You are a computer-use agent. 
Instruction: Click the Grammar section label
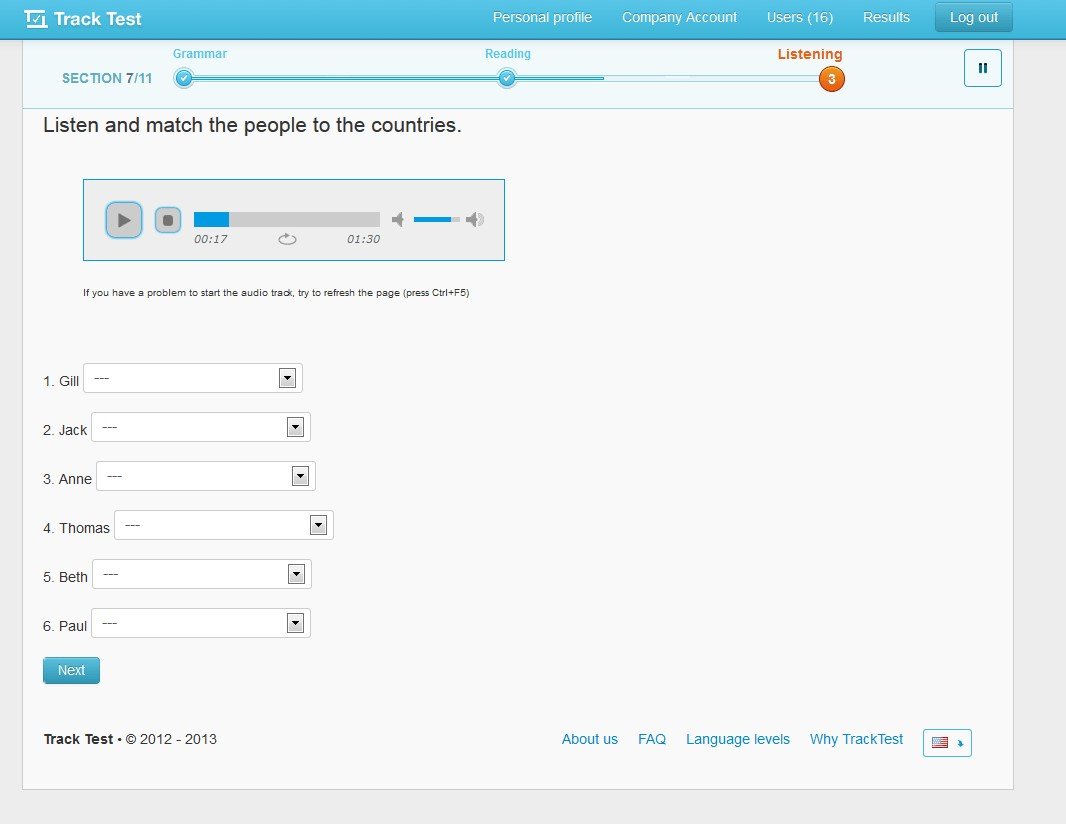[x=200, y=54]
